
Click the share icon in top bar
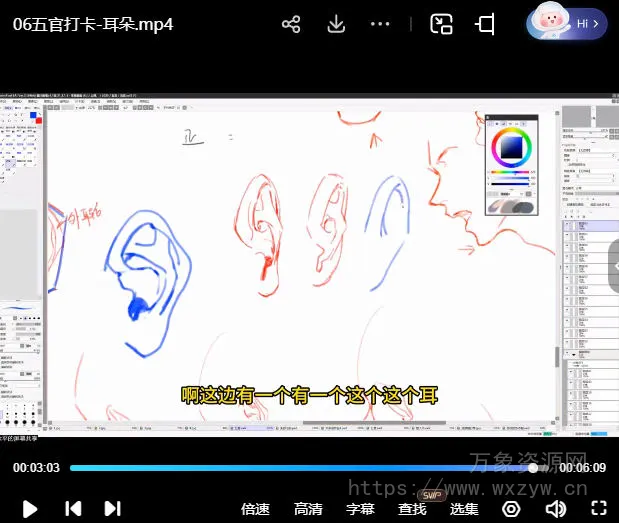(x=291, y=24)
